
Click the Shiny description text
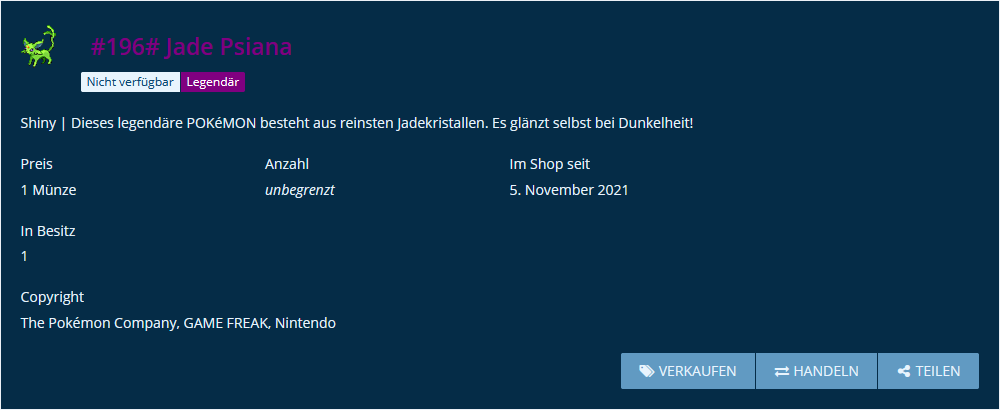pos(357,123)
